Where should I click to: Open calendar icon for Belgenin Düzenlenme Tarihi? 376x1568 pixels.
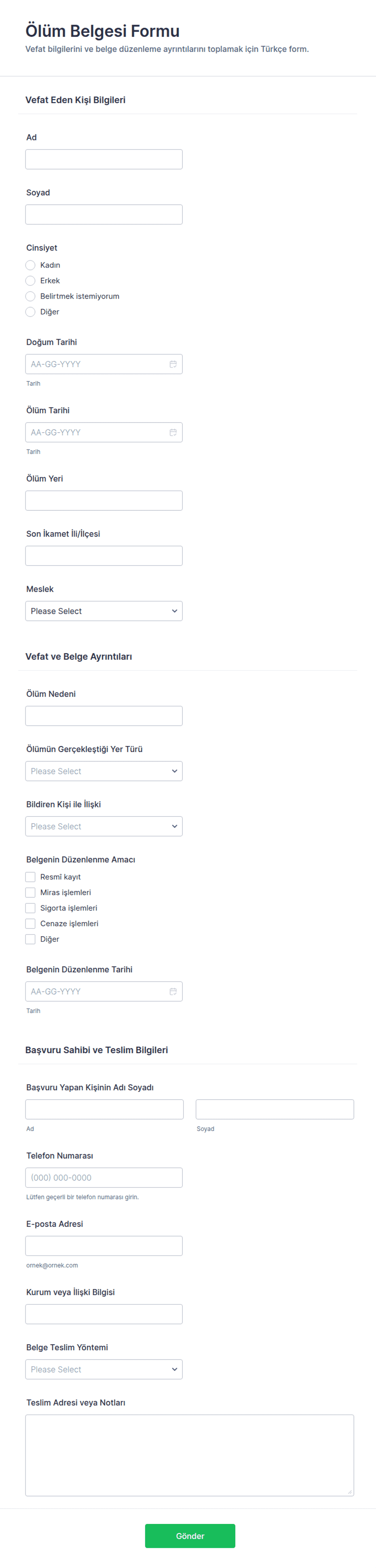point(173,991)
